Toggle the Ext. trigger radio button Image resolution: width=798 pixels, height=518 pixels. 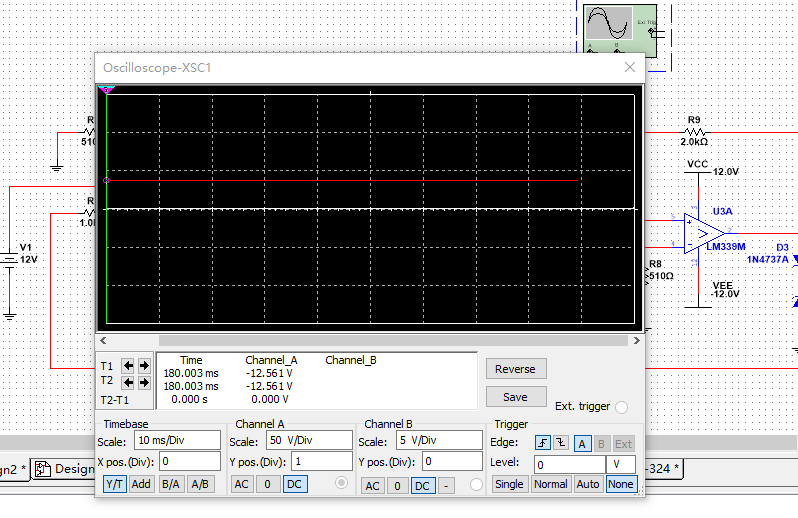[x=621, y=407]
